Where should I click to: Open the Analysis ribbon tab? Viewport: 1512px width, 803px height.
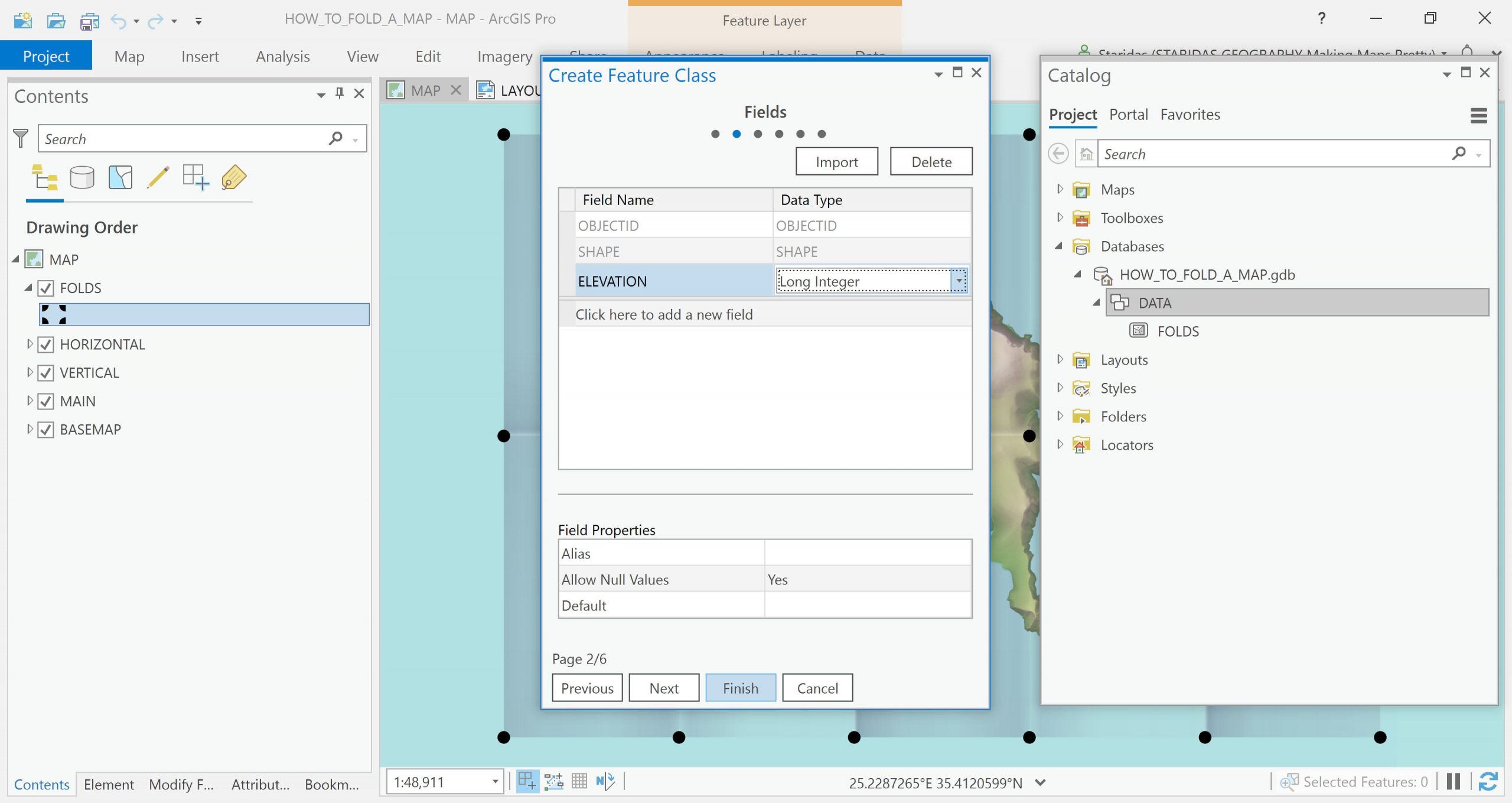tap(282, 57)
